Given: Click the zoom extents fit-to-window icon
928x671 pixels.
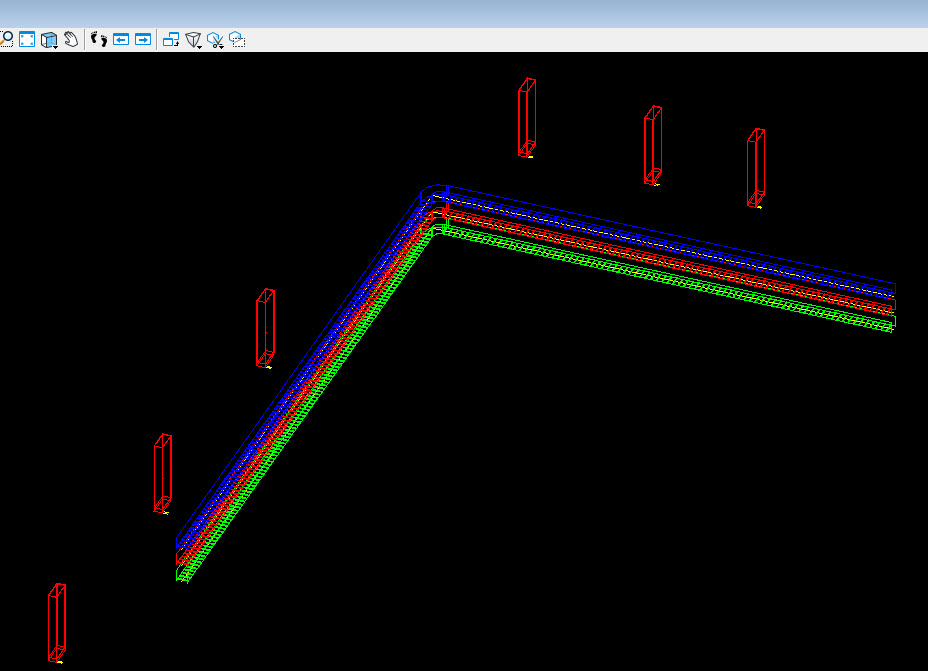Looking at the screenshot, I should coord(27,40).
